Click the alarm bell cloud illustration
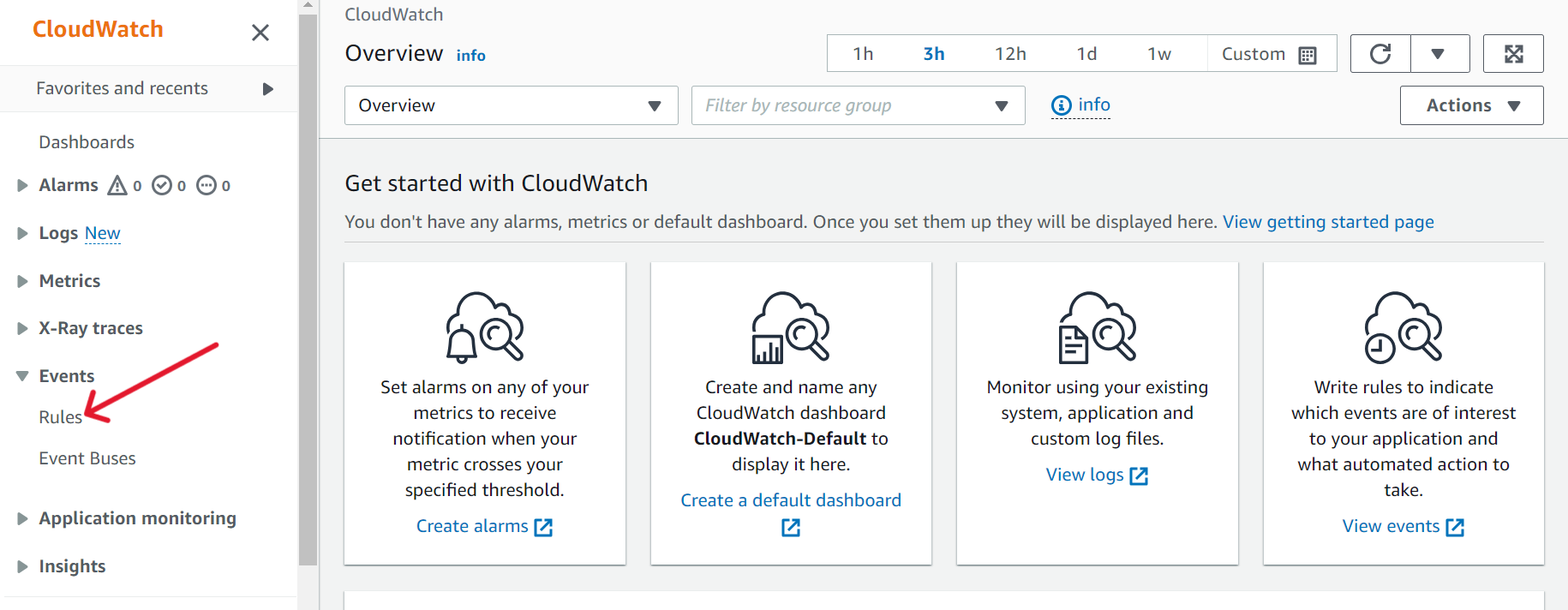Screen dimensions: 1568x610 coord(484,327)
